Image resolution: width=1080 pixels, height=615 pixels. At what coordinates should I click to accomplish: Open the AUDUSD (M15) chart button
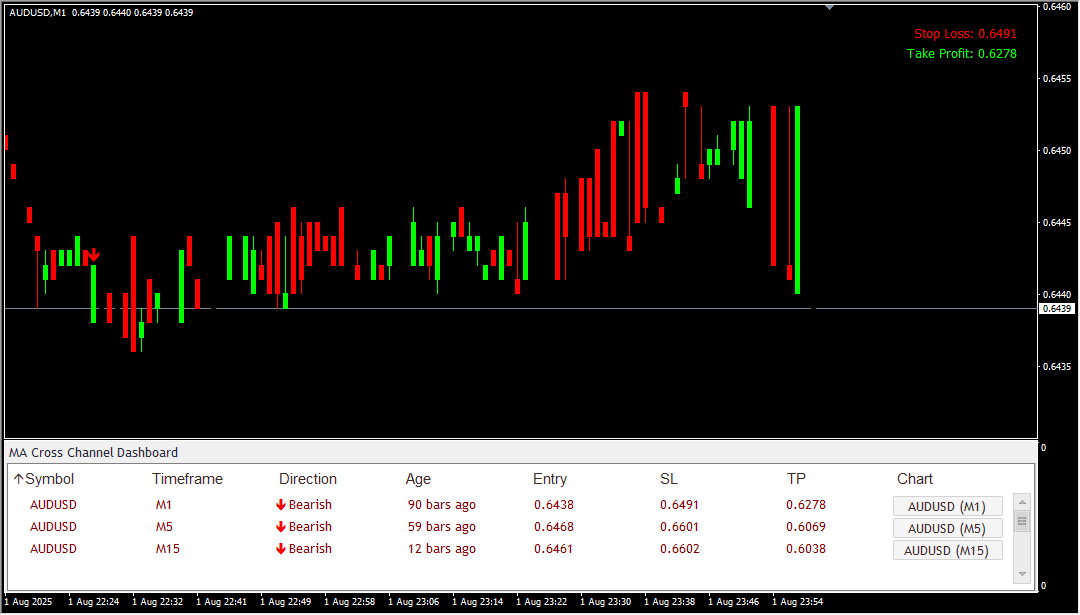point(946,550)
